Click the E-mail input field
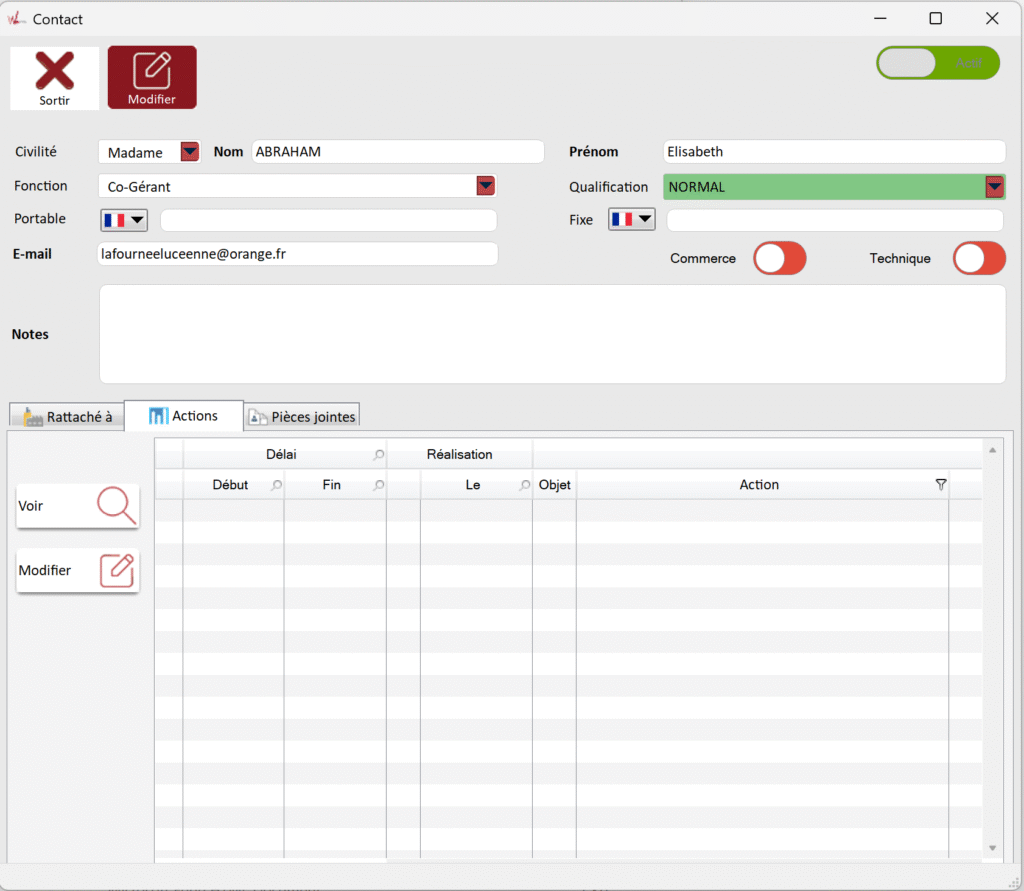Screen dimensions: 1024x891 [x=297, y=254]
